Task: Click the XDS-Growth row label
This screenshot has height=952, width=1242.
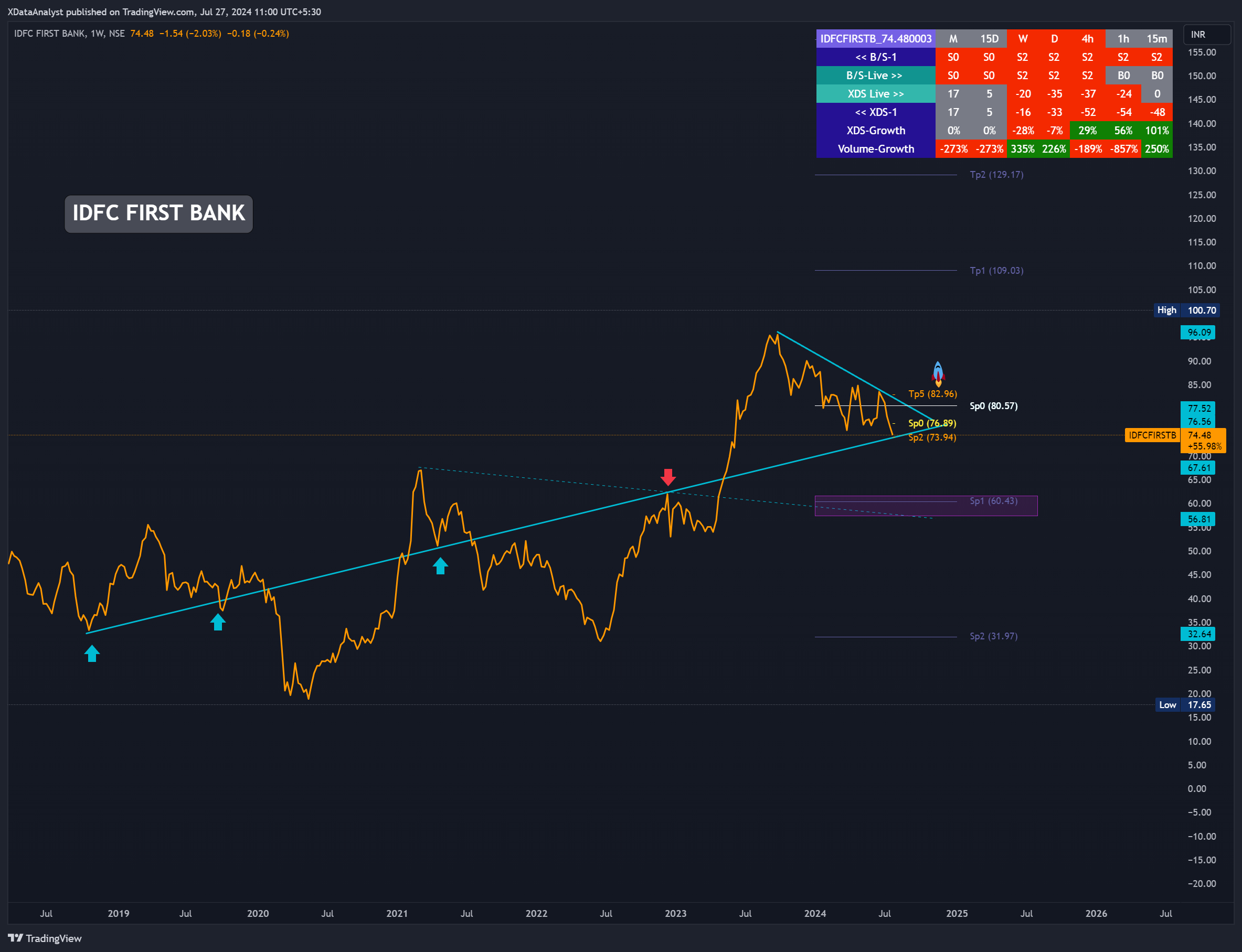Action: [876, 130]
